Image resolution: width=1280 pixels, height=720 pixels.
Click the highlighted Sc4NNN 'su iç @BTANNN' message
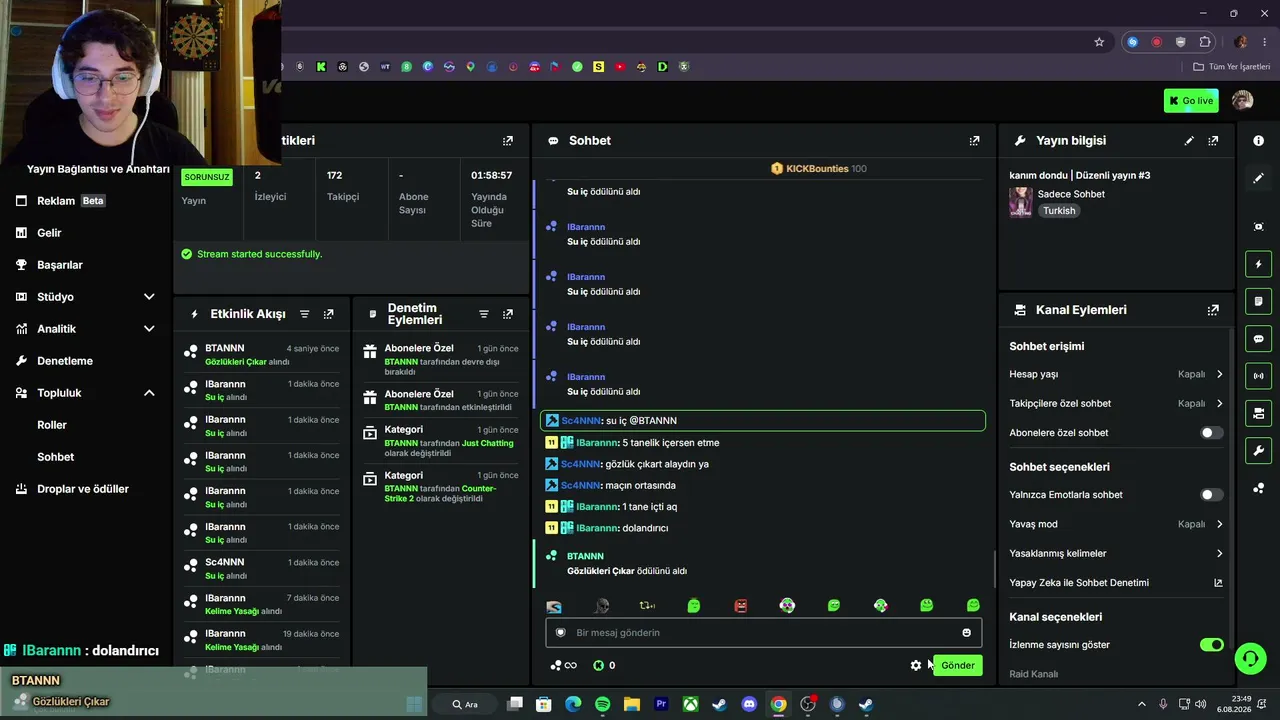click(763, 421)
